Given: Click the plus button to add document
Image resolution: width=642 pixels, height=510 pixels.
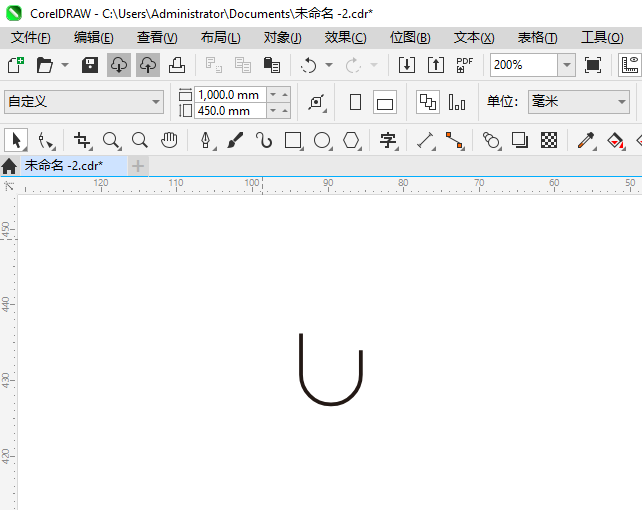Looking at the screenshot, I should point(138,166).
